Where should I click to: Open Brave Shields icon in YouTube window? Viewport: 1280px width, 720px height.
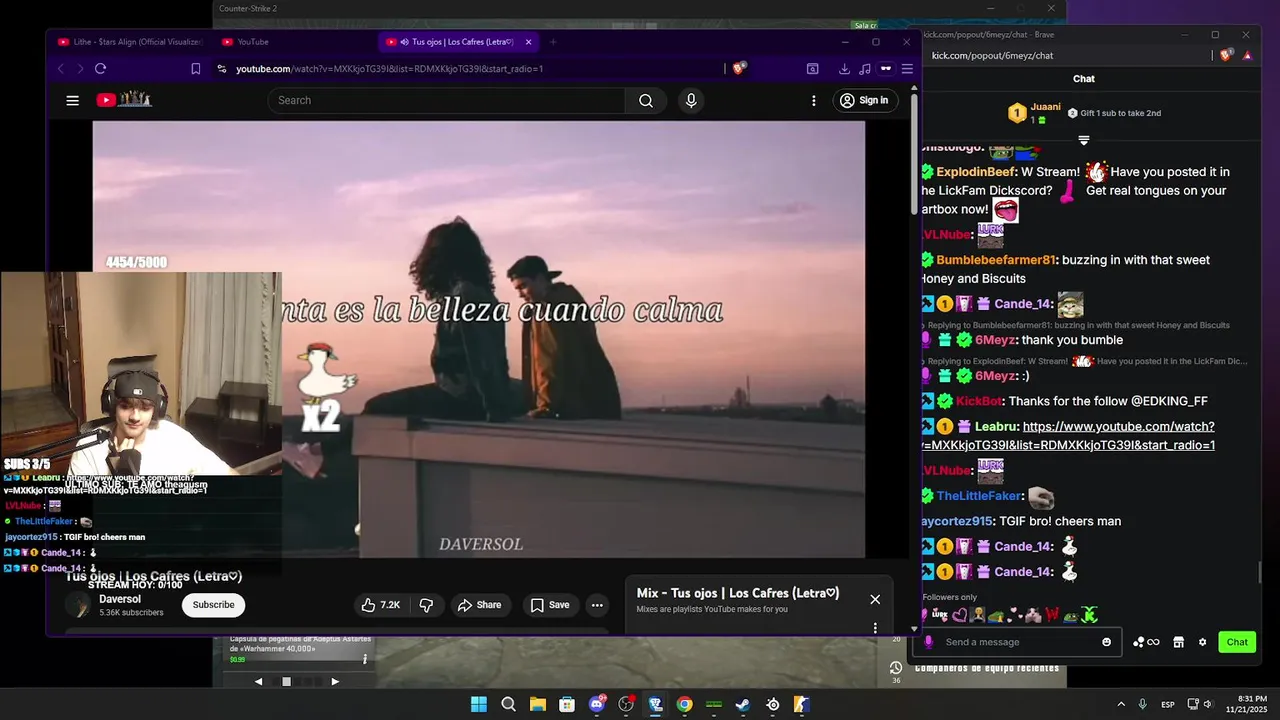[739, 69]
